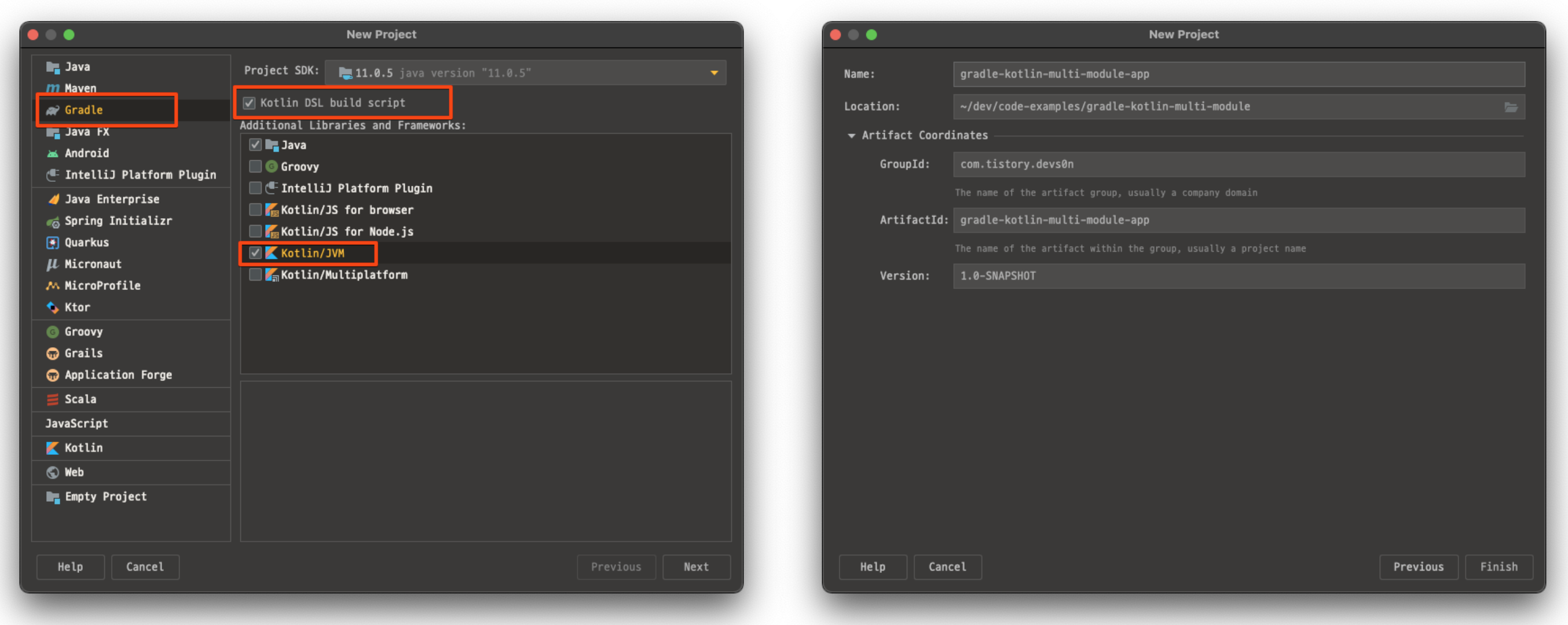
Task: Click the Micronaut mu icon
Action: [53, 264]
